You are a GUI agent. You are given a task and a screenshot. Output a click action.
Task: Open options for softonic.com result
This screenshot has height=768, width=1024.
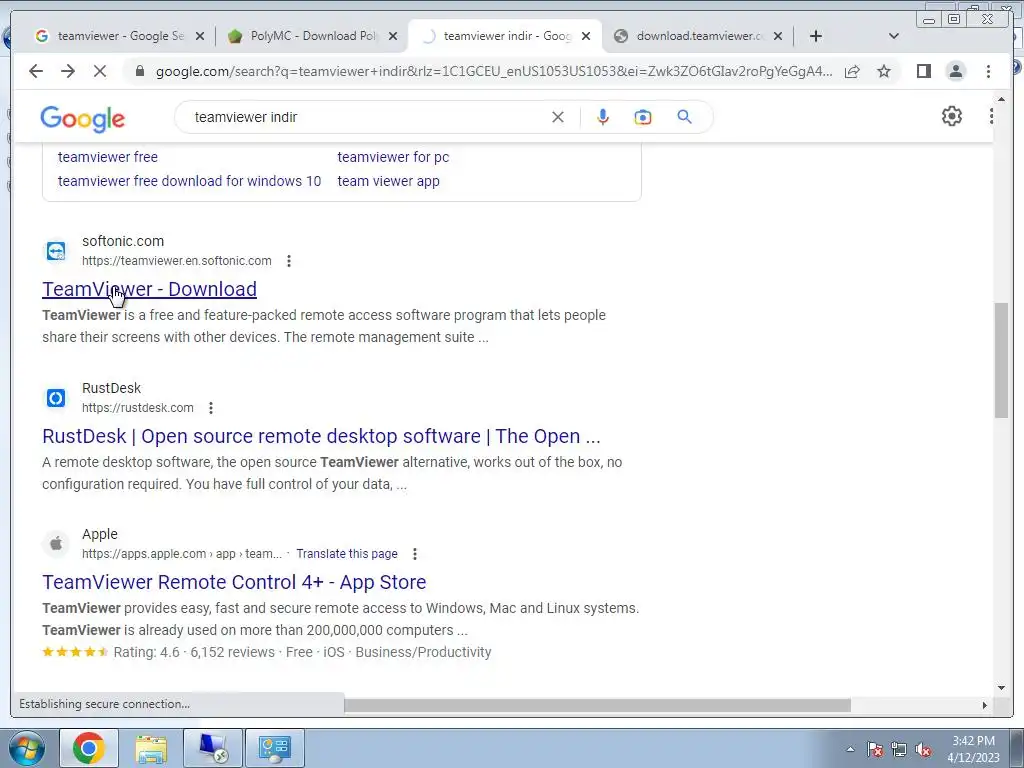pyautogui.click(x=289, y=261)
